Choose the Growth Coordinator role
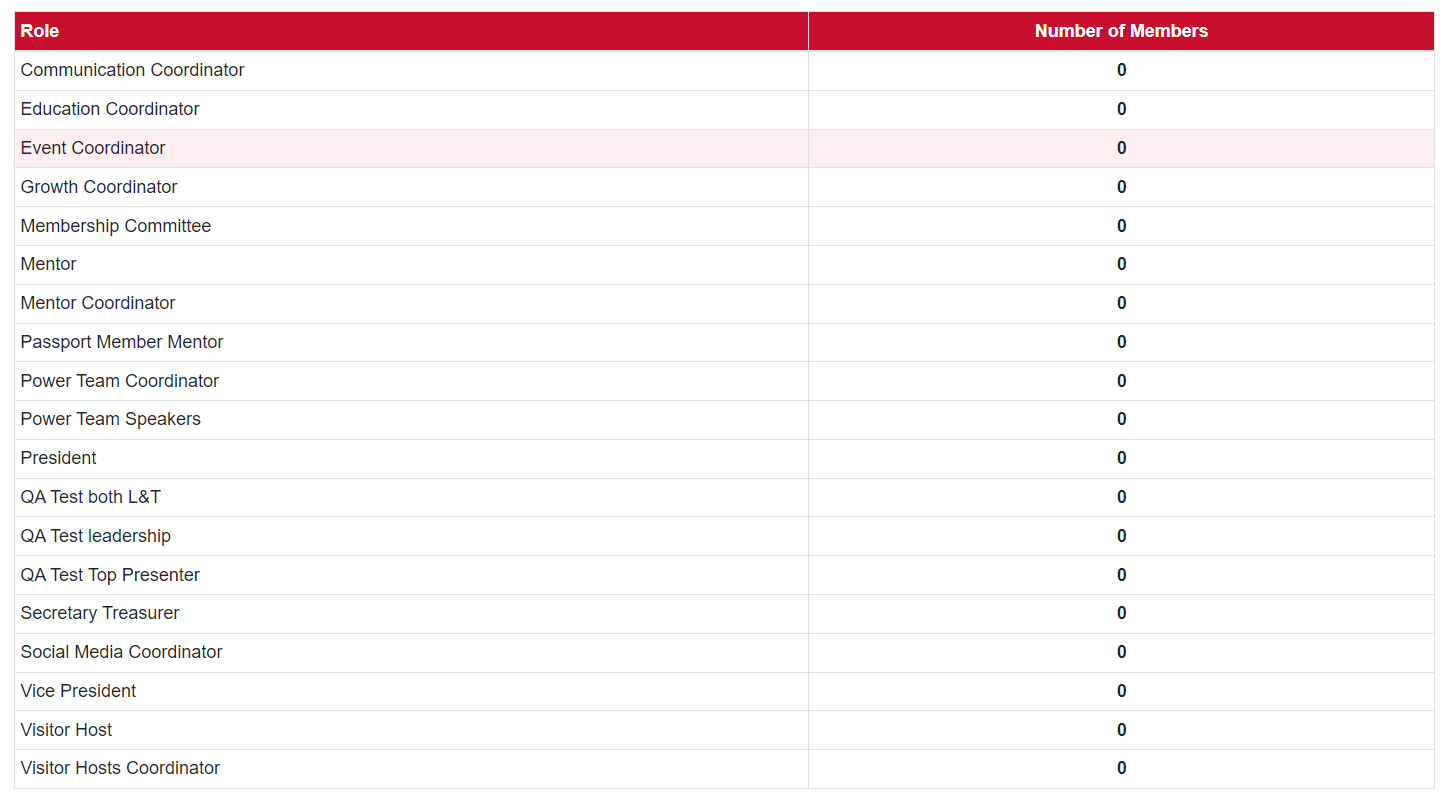This screenshot has height=804, width=1453. click(99, 187)
